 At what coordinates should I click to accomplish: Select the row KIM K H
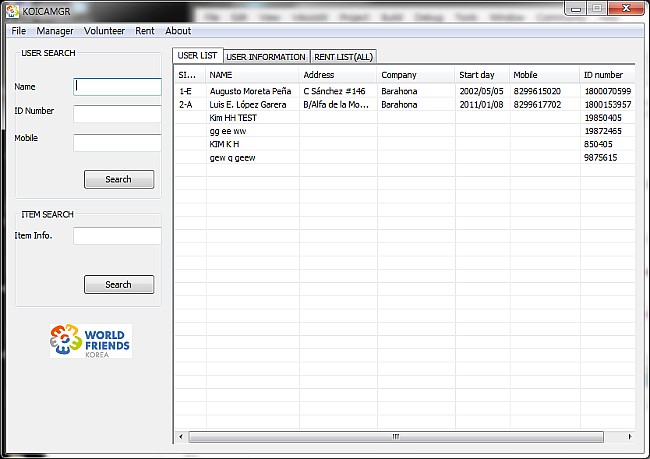(x=405, y=144)
